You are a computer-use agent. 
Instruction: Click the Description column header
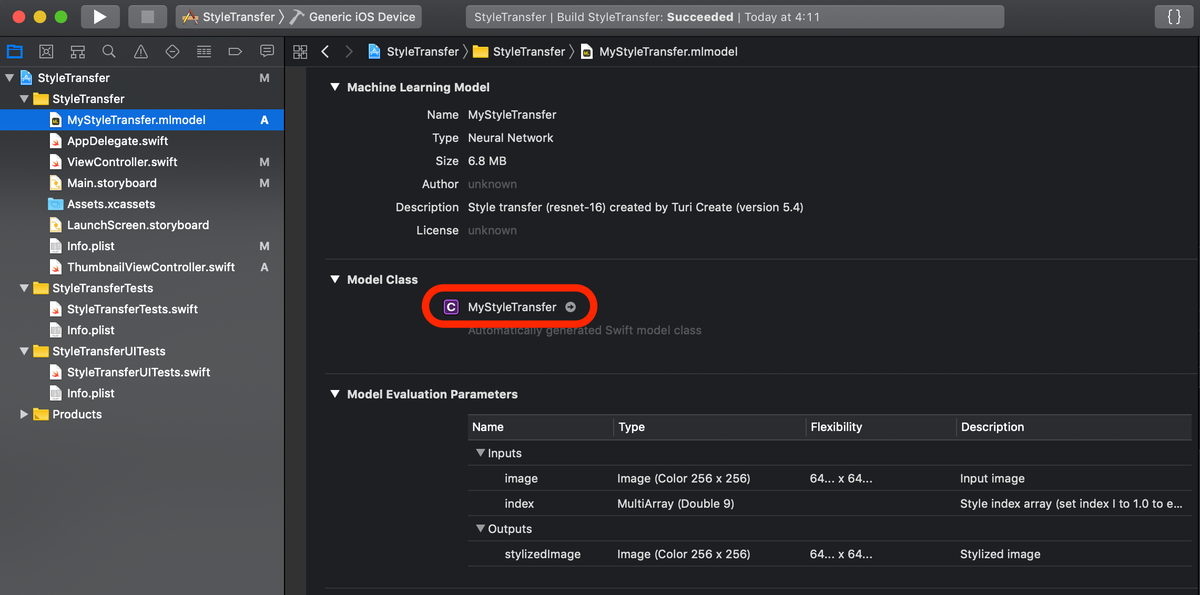click(1074, 427)
